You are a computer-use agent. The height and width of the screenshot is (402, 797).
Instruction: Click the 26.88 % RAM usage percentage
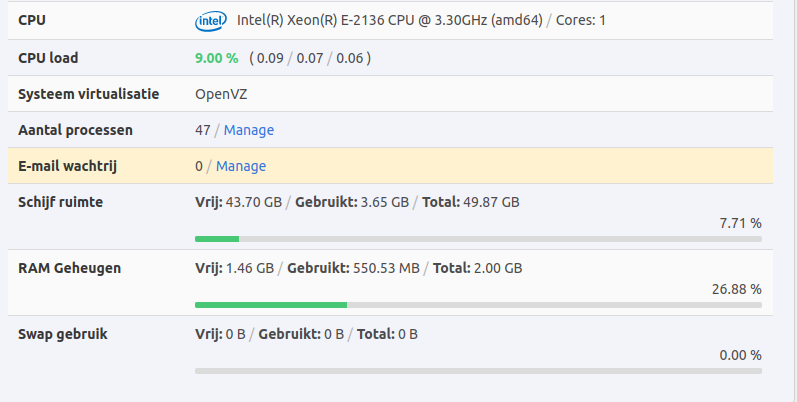click(x=736, y=289)
